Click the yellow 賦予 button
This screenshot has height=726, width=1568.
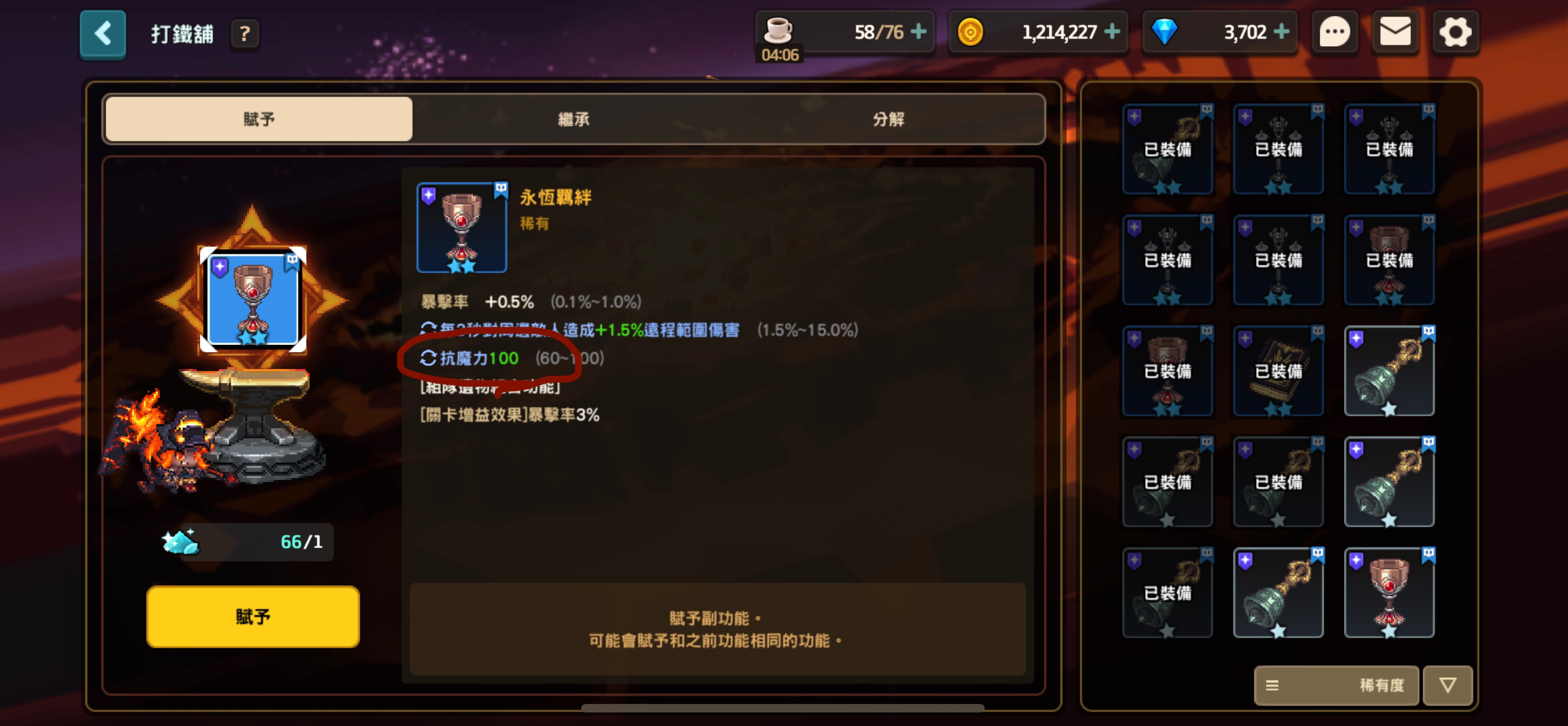click(253, 616)
